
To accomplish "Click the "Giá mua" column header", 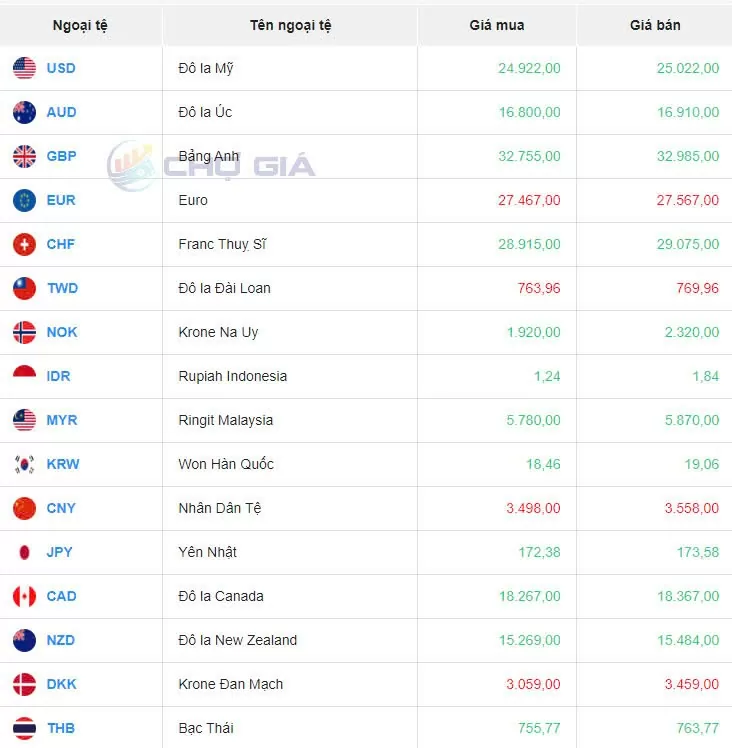I will tap(496, 25).
